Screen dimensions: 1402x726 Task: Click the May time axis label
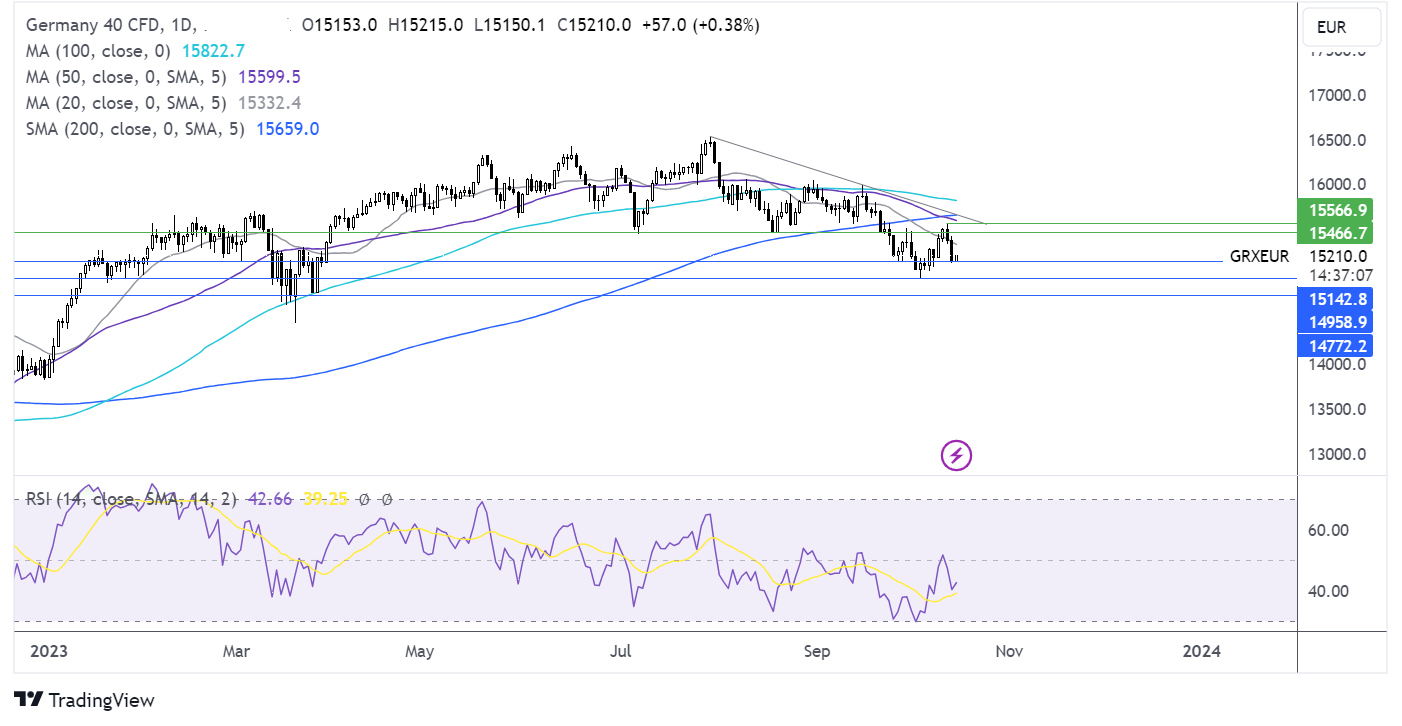420,651
